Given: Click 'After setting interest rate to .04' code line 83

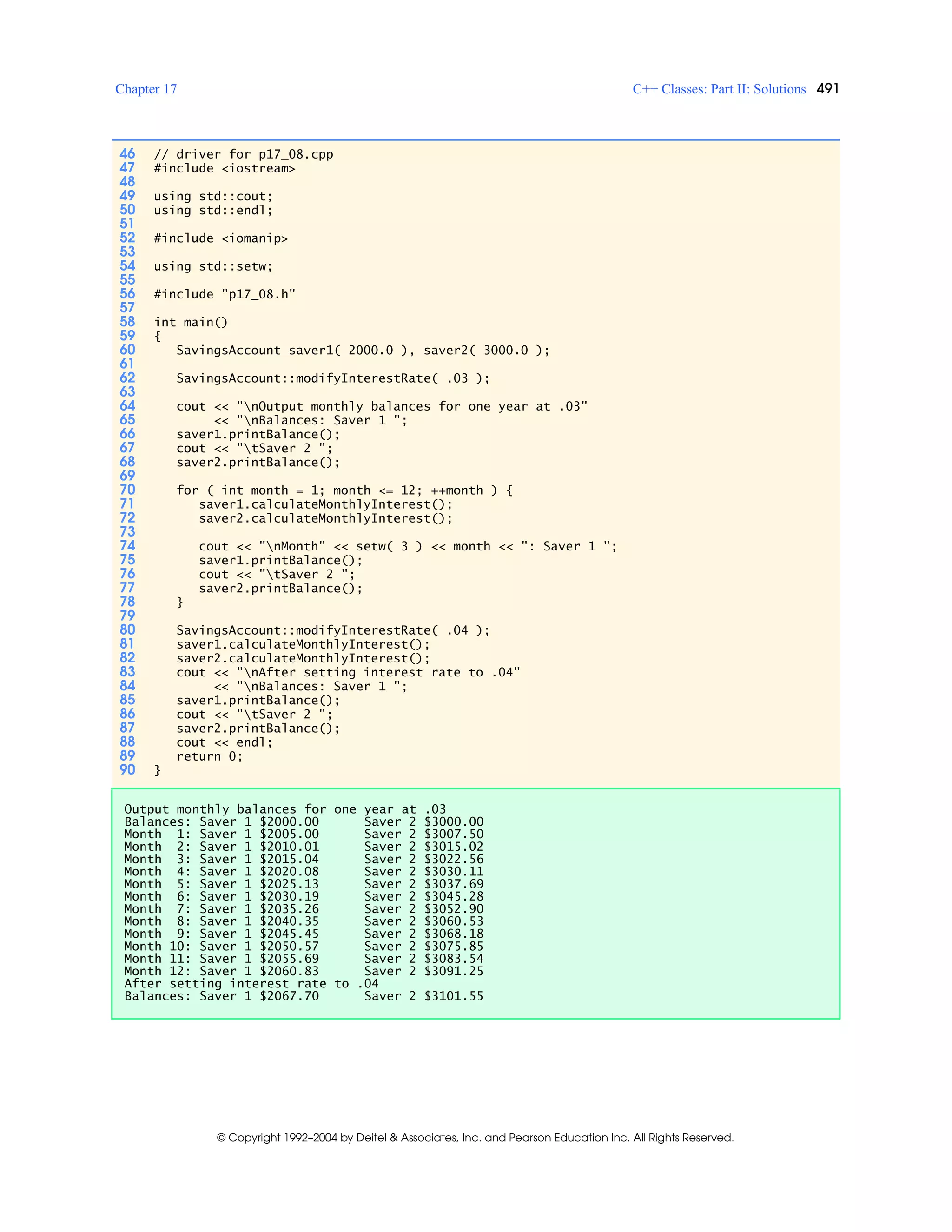Looking at the screenshot, I should pos(348,672).
